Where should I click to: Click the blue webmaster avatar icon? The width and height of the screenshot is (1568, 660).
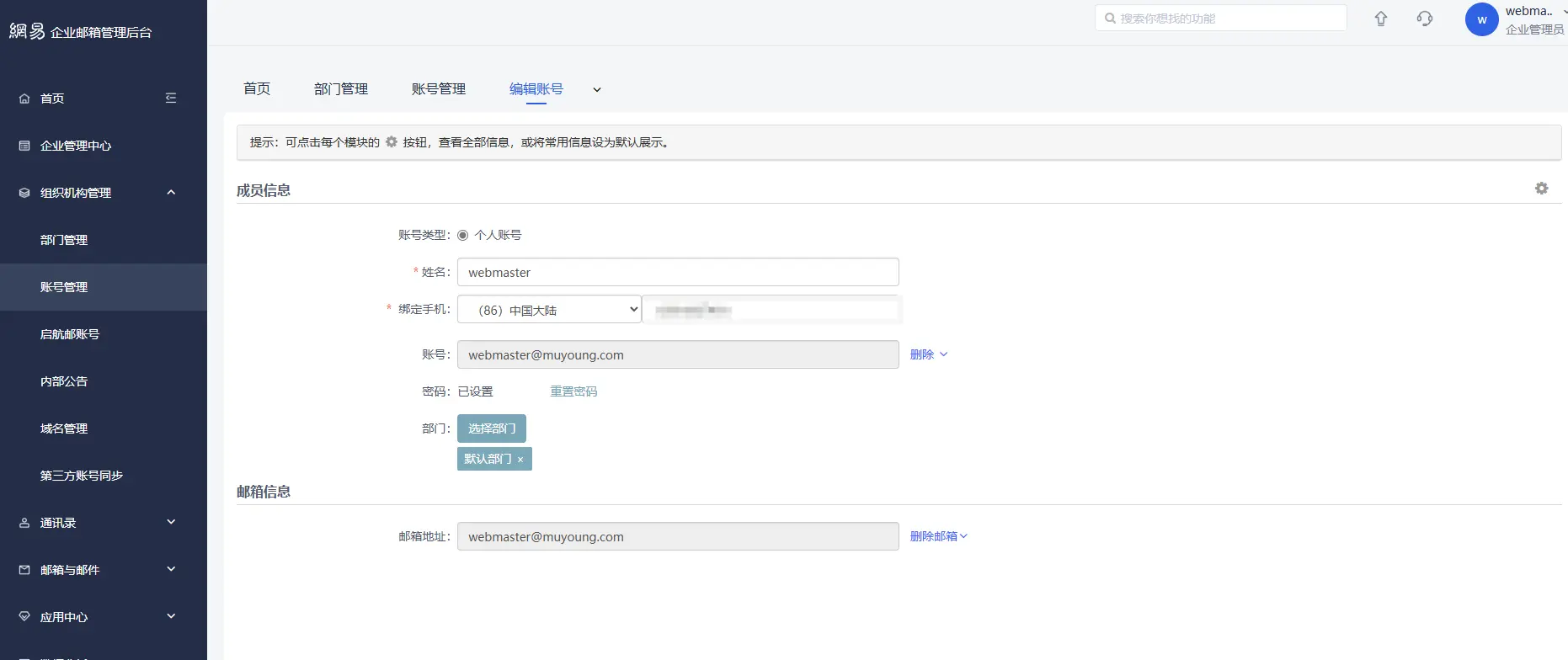coord(1481,19)
